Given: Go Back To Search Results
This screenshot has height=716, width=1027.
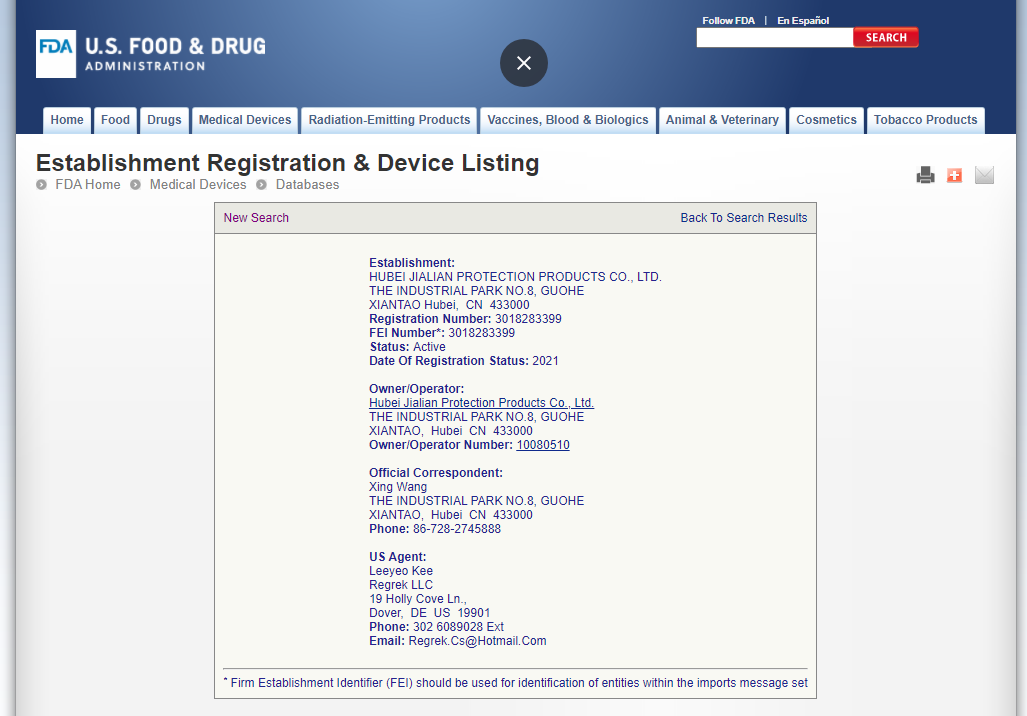Looking at the screenshot, I should 743,217.
